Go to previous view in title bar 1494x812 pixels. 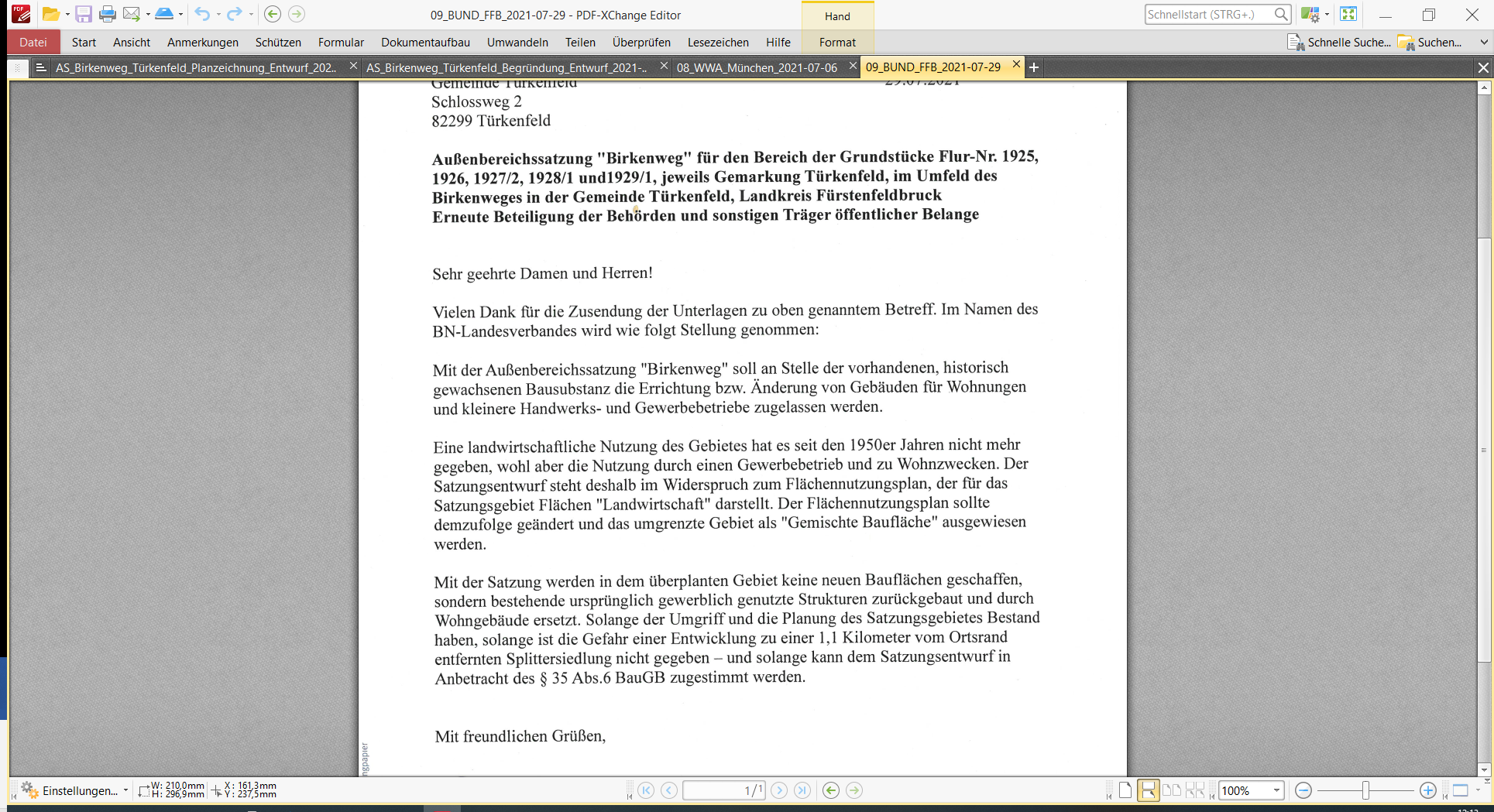point(273,14)
